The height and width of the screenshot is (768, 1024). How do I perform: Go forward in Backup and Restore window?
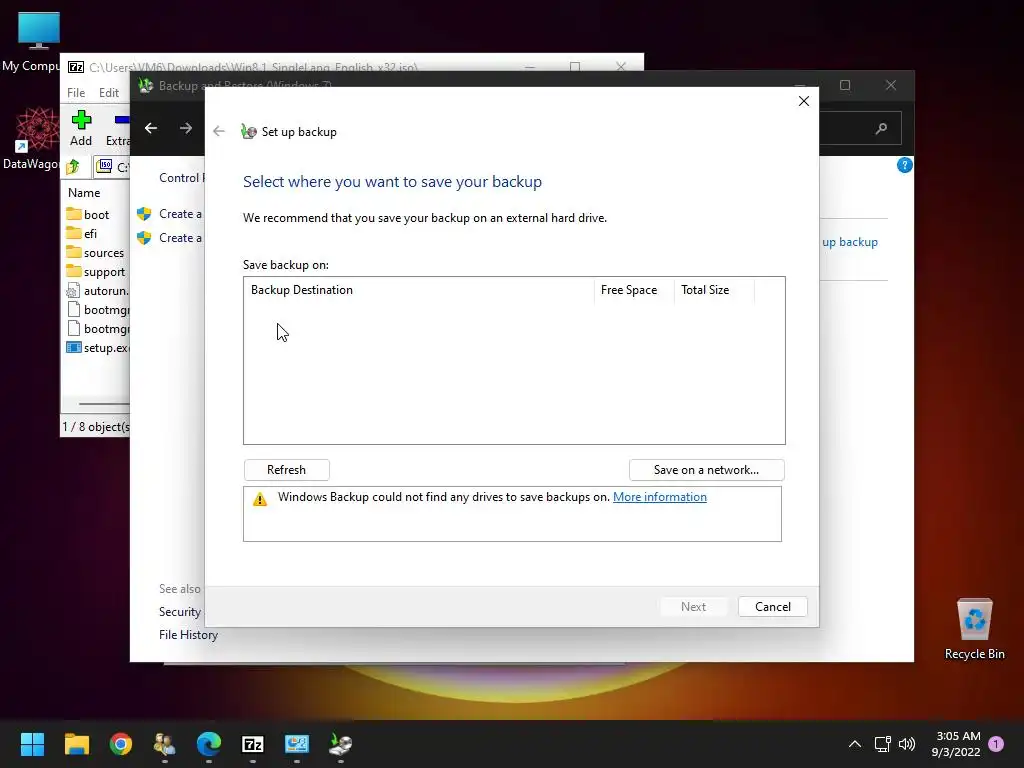tap(186, 128)
